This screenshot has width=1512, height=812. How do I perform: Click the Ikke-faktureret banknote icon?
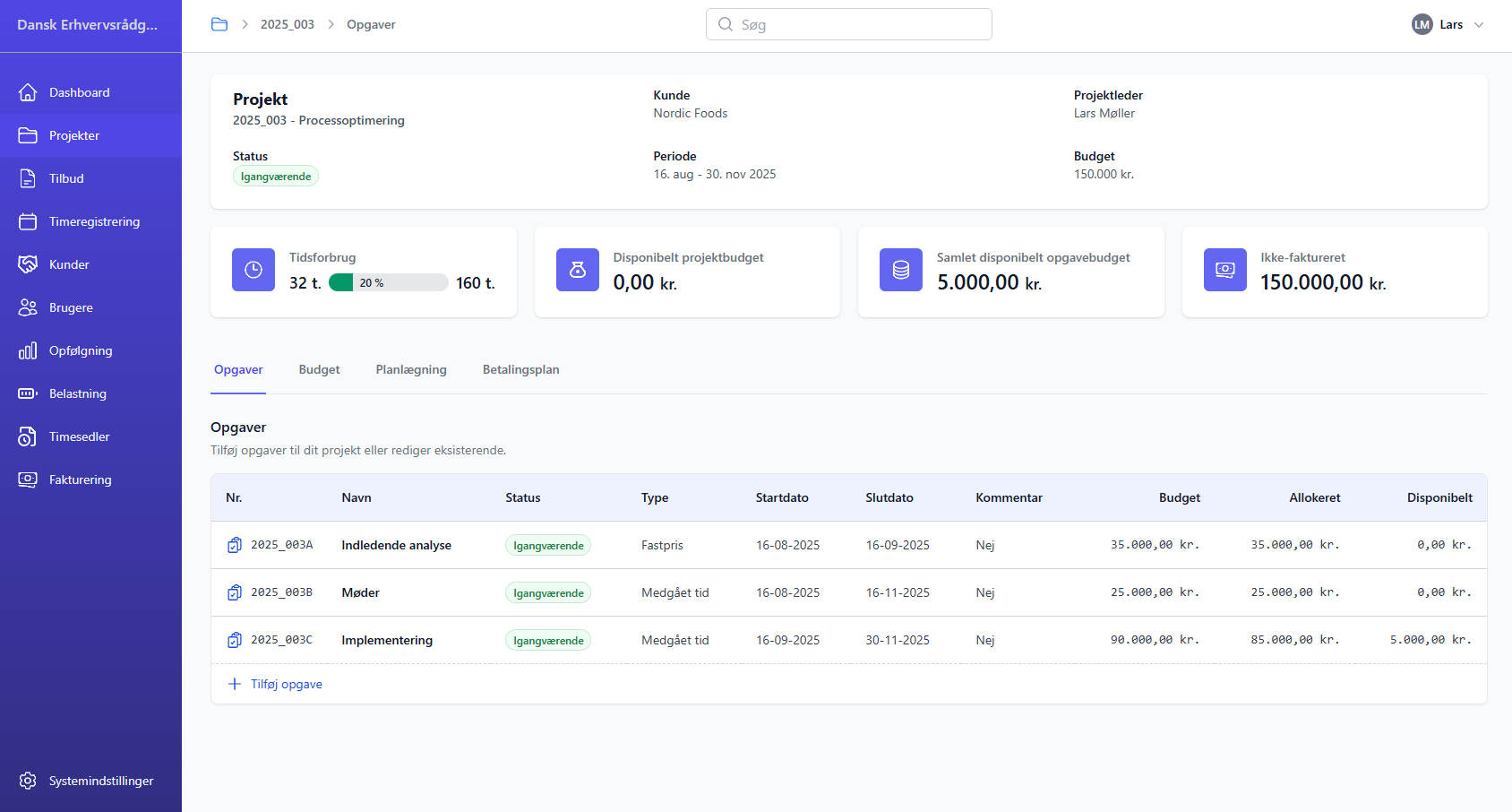pyautogui.click(x=1225, y=270)
